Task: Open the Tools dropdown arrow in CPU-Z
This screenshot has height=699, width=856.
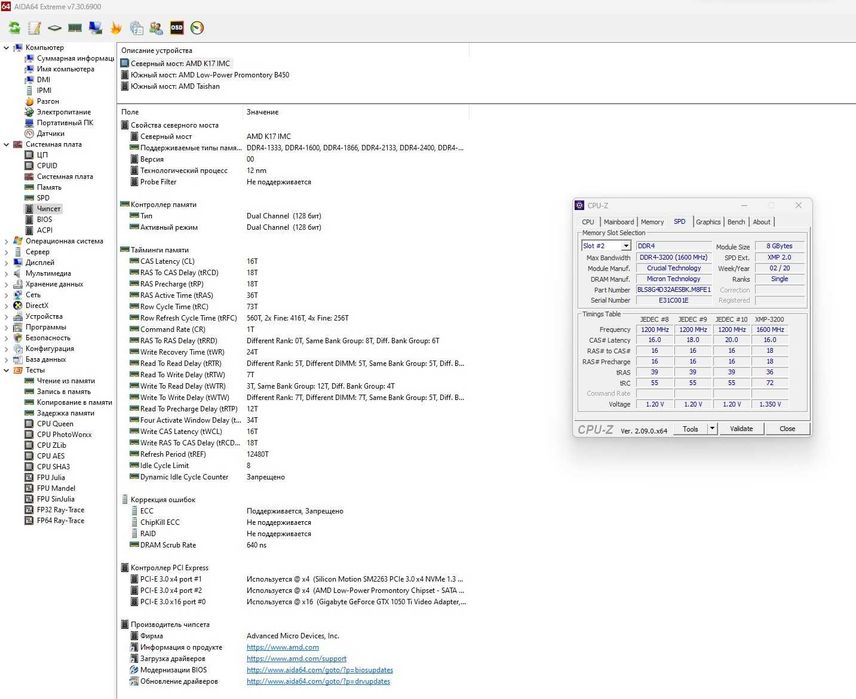Action: click(713, 428)
